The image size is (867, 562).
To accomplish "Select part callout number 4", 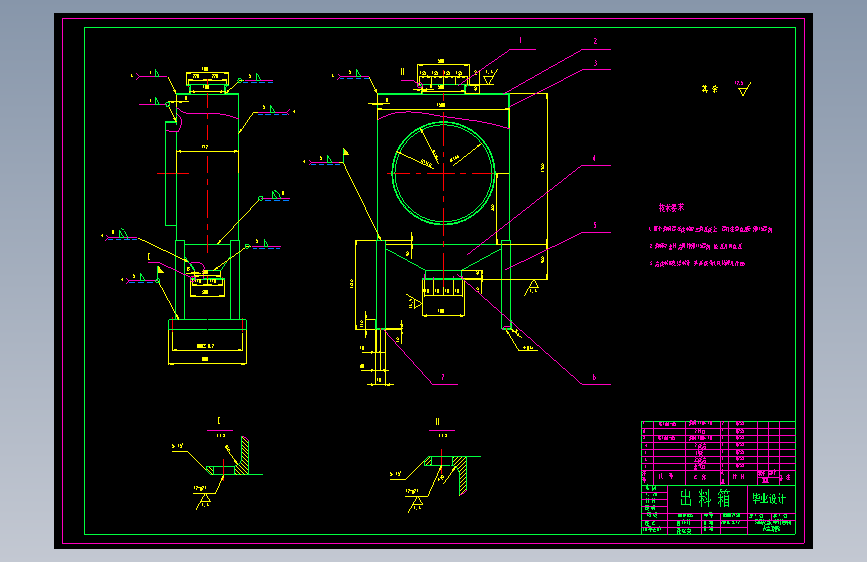I will pyautogui.click(x=594, y=158).
